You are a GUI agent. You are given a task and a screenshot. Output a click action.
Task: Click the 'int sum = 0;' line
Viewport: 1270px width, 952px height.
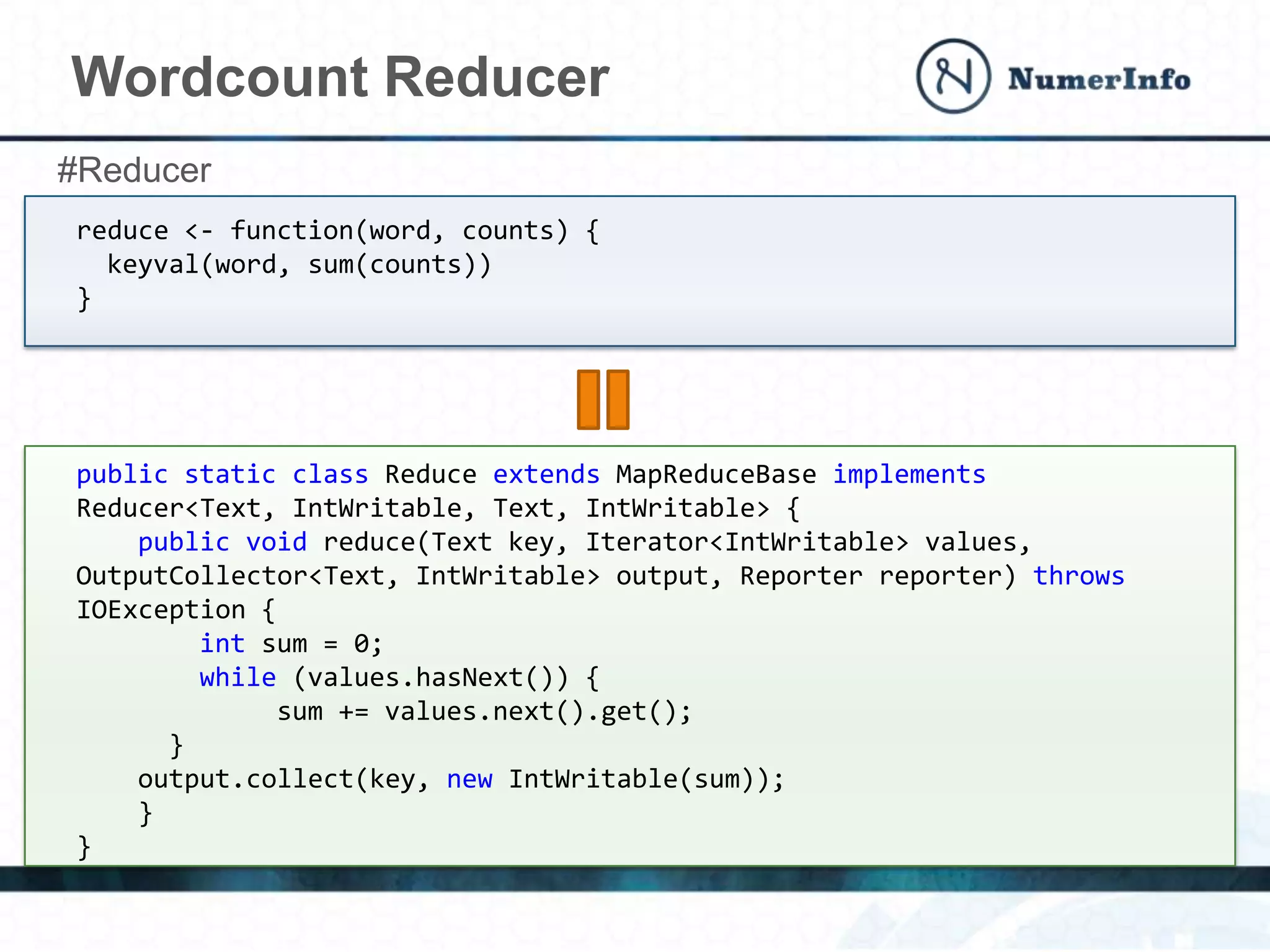pyautogui.click(x=291, y=644)
